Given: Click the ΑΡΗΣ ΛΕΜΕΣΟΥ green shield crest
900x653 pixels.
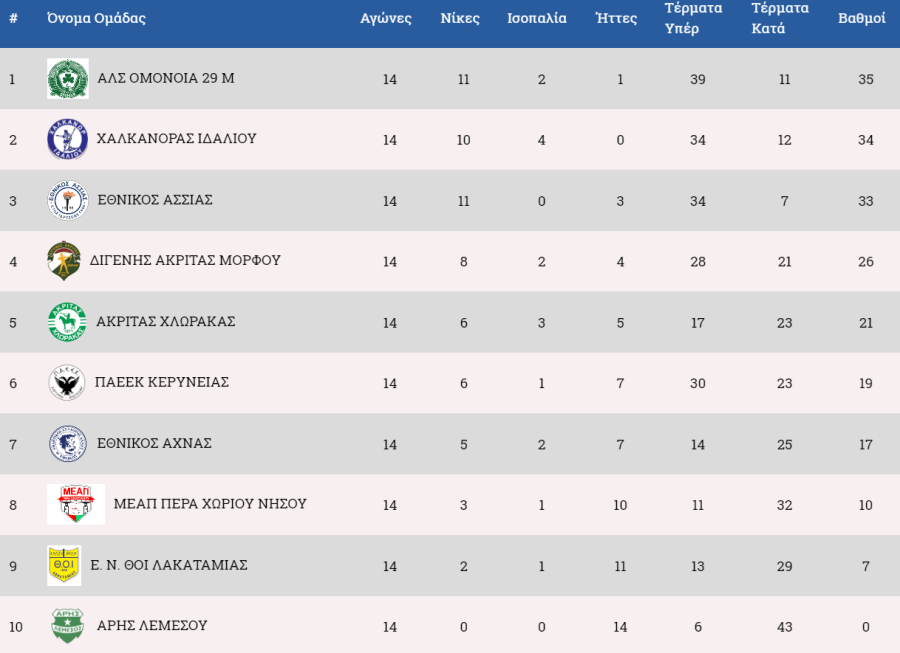Looking at the screenshot, I should coord(67,626).
